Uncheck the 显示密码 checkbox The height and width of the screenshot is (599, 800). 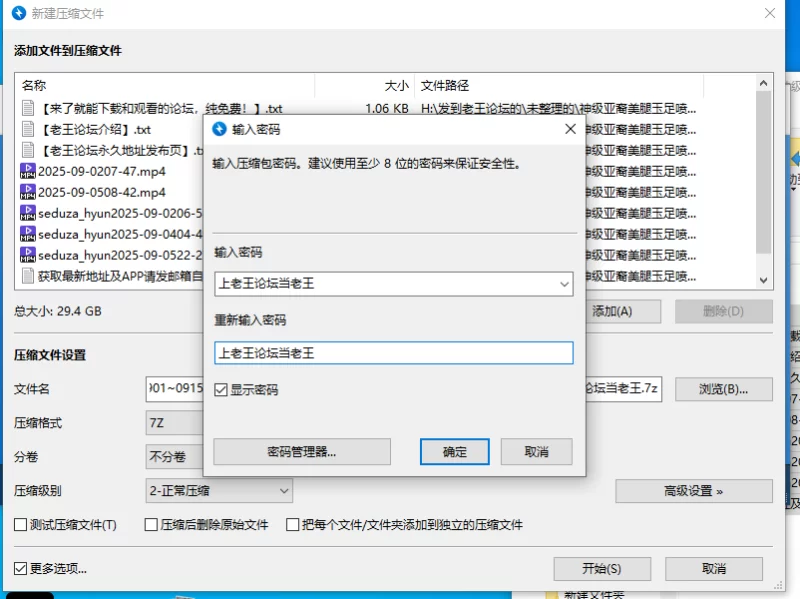pos(221,390)
